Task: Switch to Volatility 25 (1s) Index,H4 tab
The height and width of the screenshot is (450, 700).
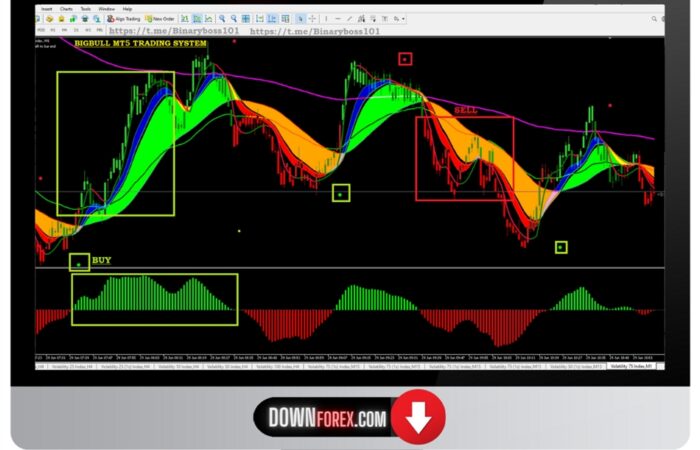Action: pos(127,366)
